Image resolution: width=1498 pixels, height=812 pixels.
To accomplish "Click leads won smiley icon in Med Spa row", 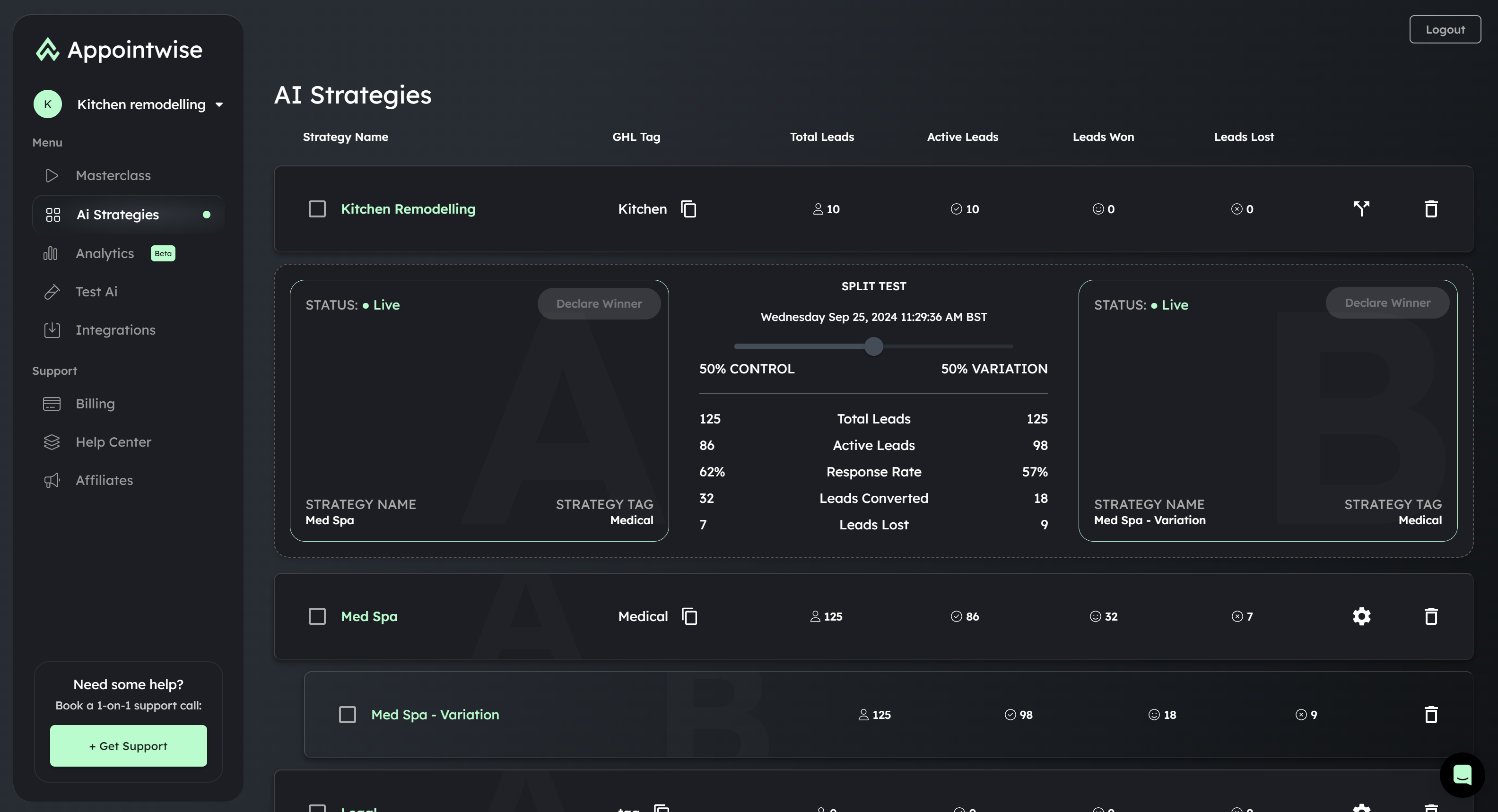I will (1095, 616).
